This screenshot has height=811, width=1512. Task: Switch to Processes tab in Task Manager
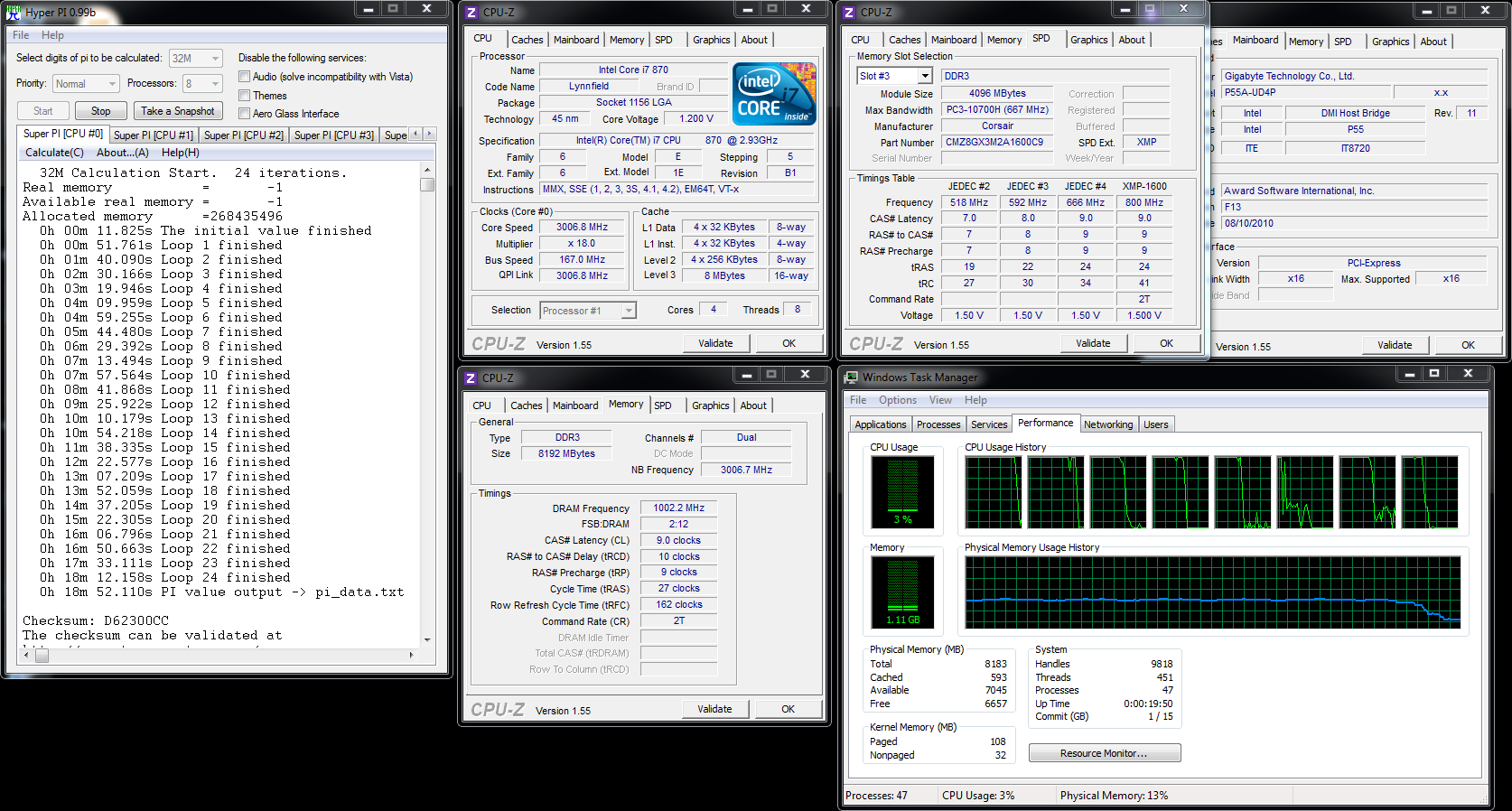click(938, 424)
